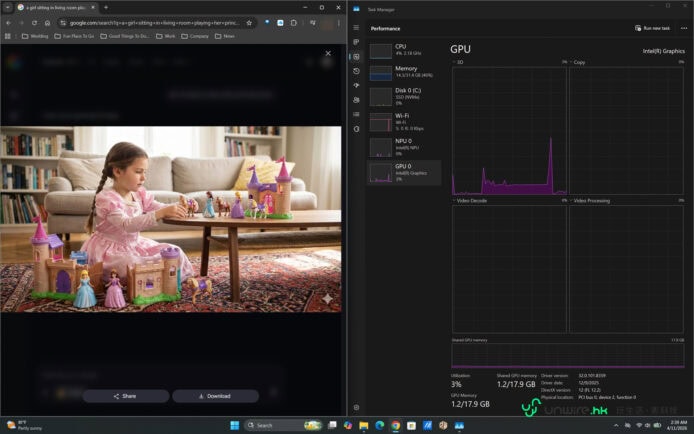Image resolution: width=694 pixels, height=434 pixels.
Task: Close the image preview with the X
Action: tap(328, 53)
